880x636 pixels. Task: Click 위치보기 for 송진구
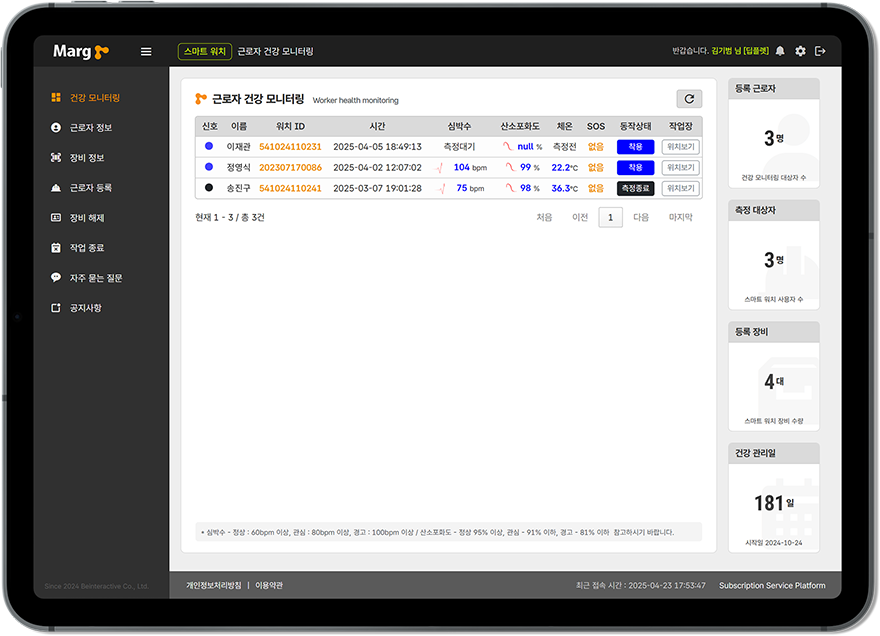point(681,188)
